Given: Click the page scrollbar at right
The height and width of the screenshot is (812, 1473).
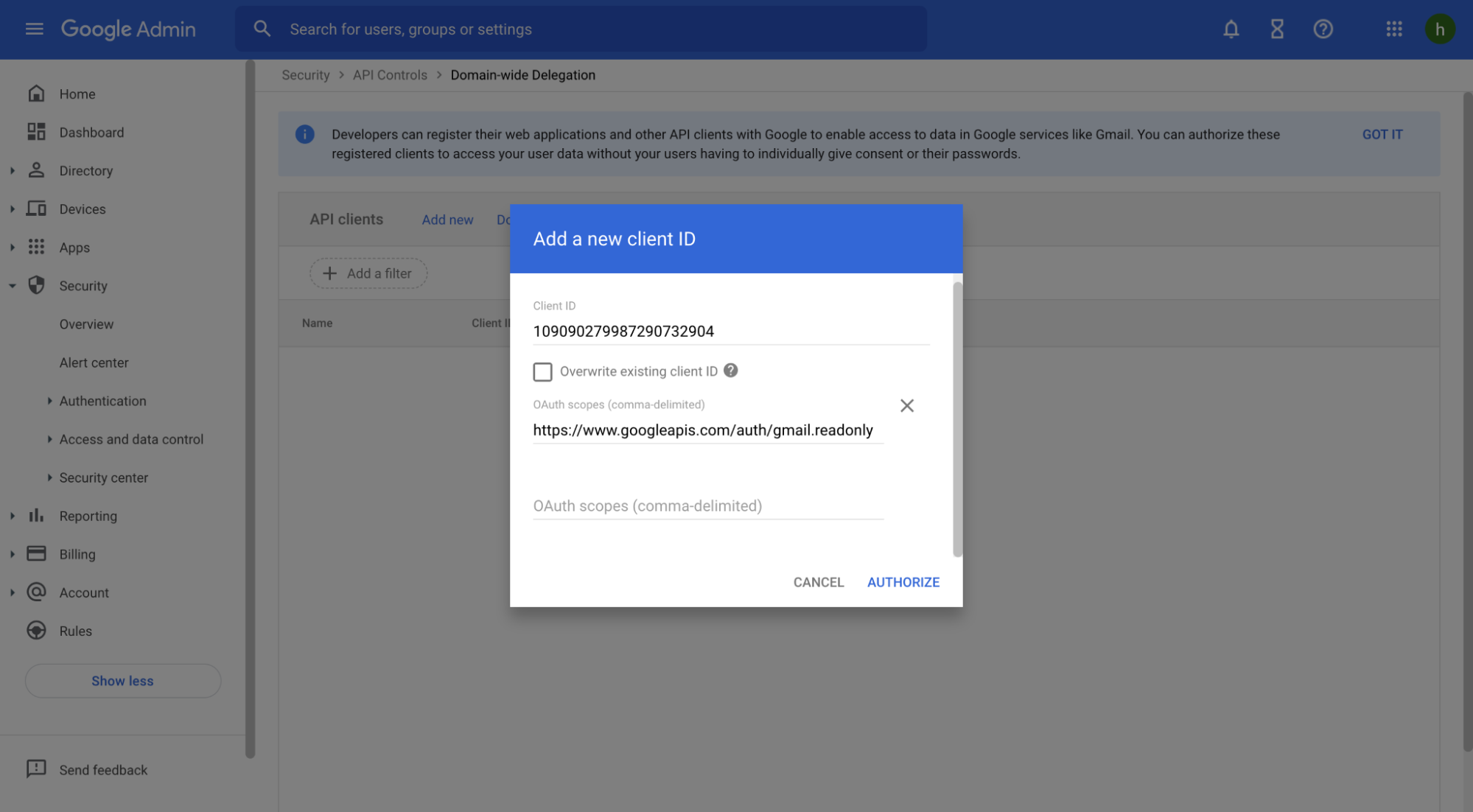Looking at the screenshot, I should (x=1467, y=421).
